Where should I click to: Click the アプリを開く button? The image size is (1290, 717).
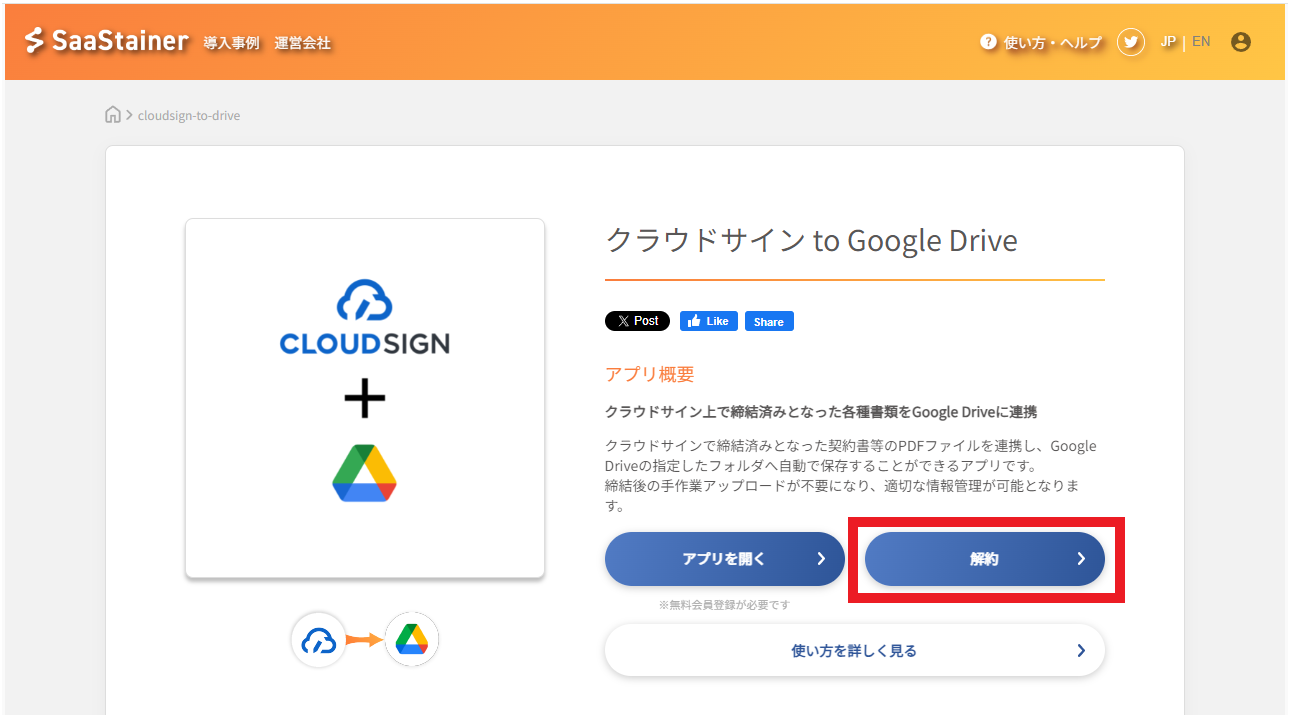pos(725,559)
